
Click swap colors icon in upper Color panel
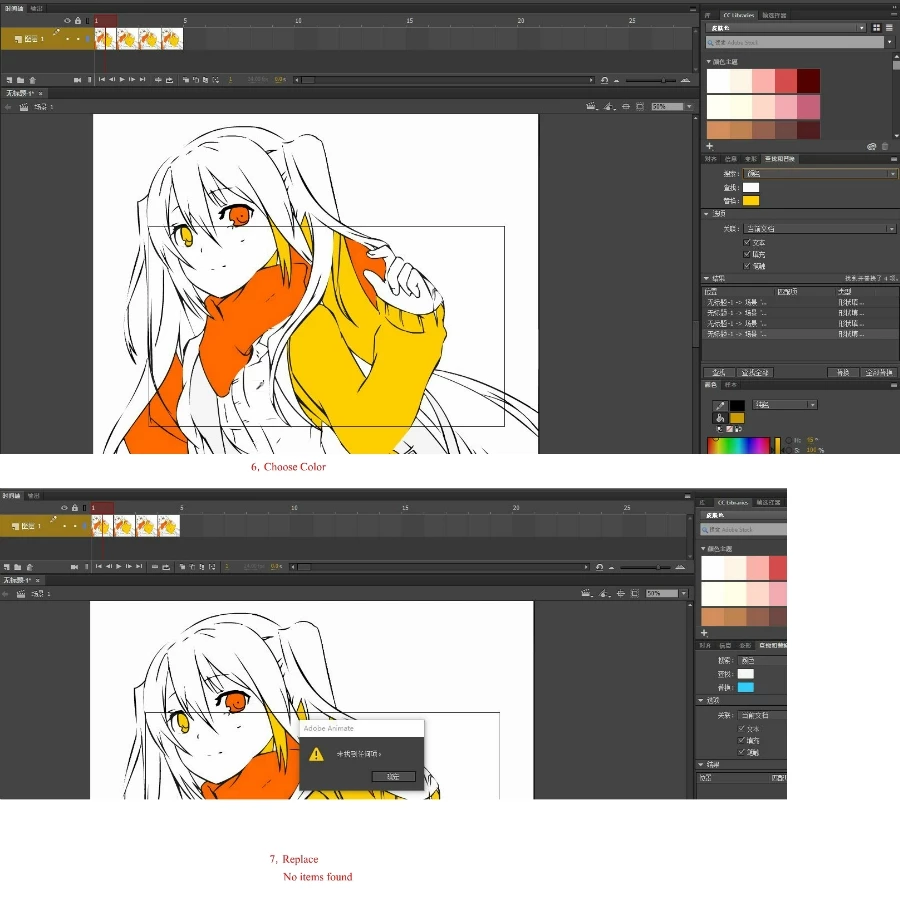pos(739,429)
